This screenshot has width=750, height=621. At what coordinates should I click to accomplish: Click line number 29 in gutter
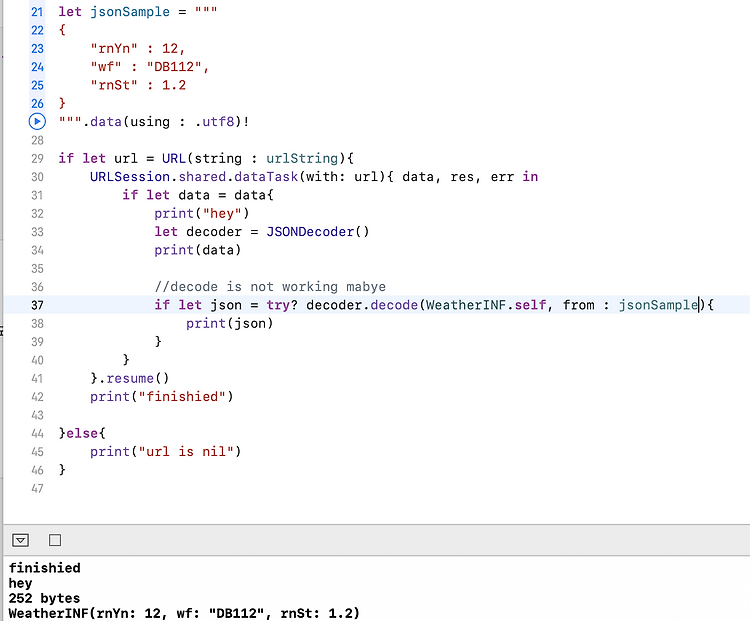(37, 158)
